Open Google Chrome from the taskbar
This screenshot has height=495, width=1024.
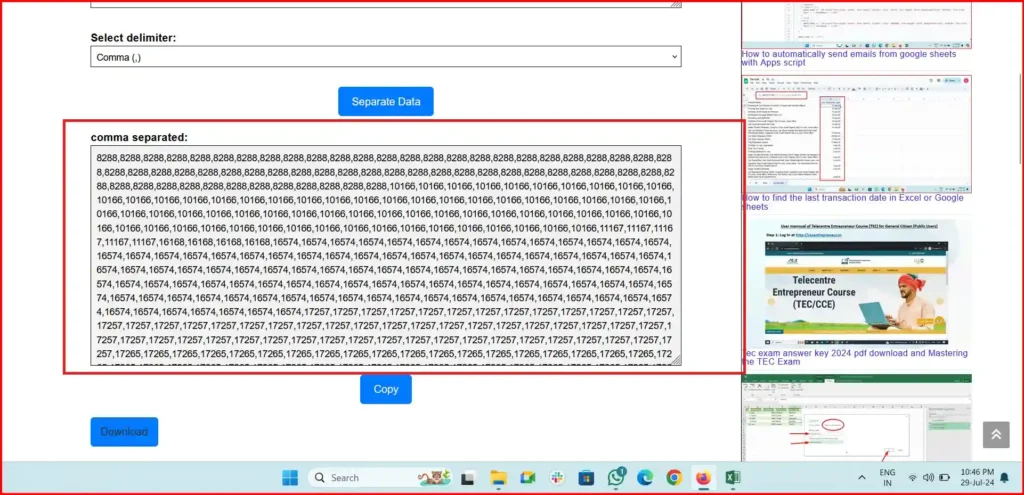coord(674,478)
